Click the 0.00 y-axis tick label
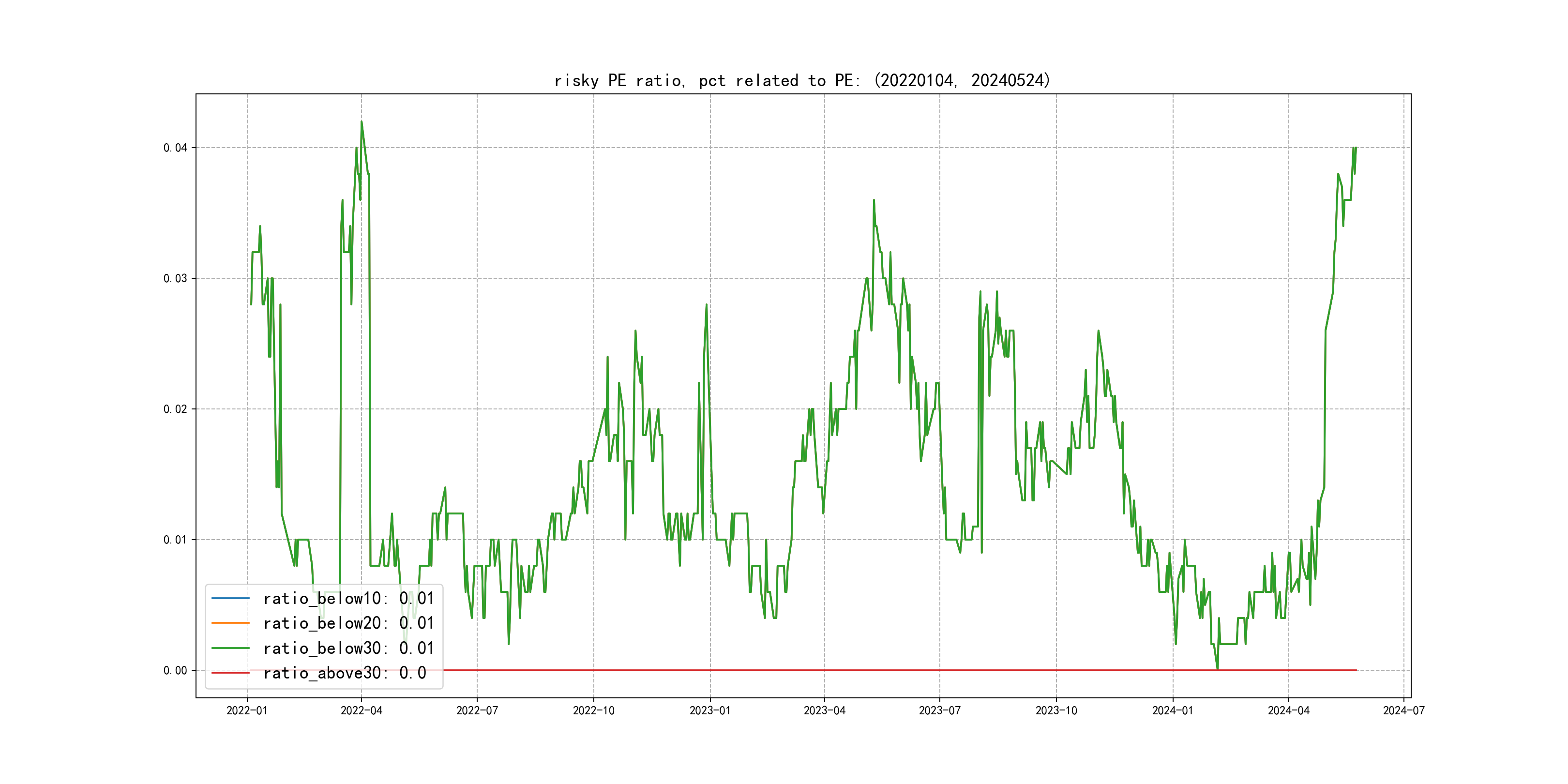 [175, 670]
